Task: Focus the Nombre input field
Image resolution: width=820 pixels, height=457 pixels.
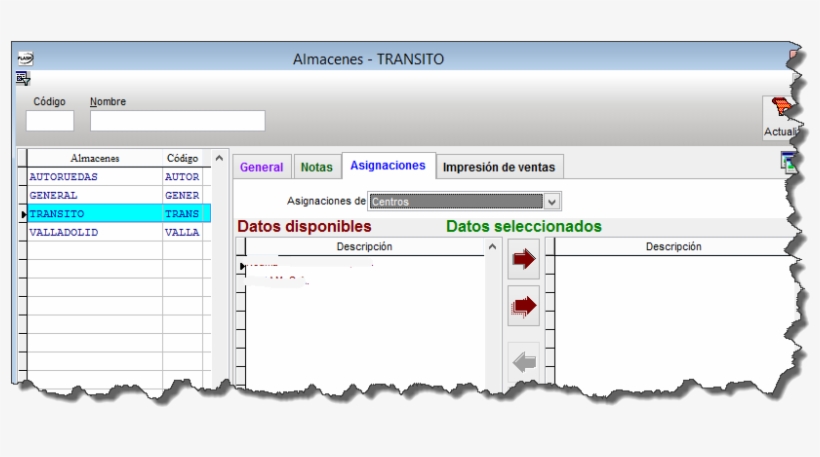Action: pos(178,121)
